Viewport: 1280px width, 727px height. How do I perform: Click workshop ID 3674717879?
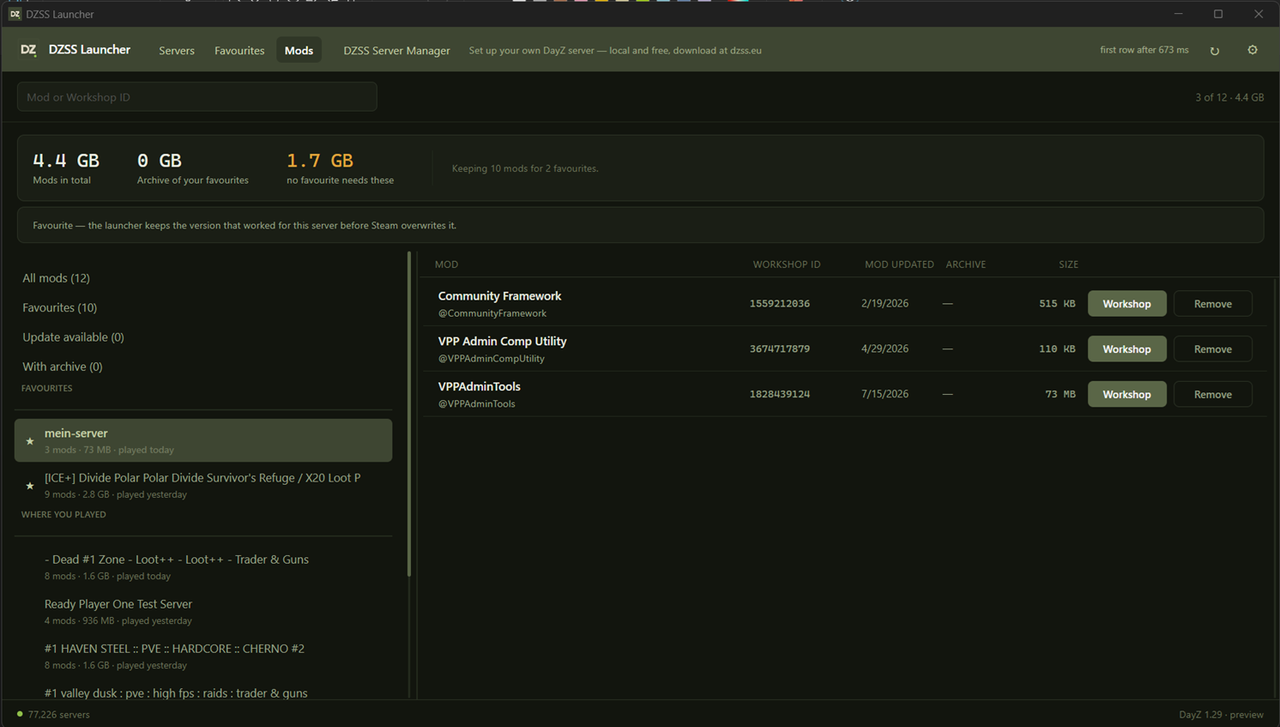tap(780, 349)
